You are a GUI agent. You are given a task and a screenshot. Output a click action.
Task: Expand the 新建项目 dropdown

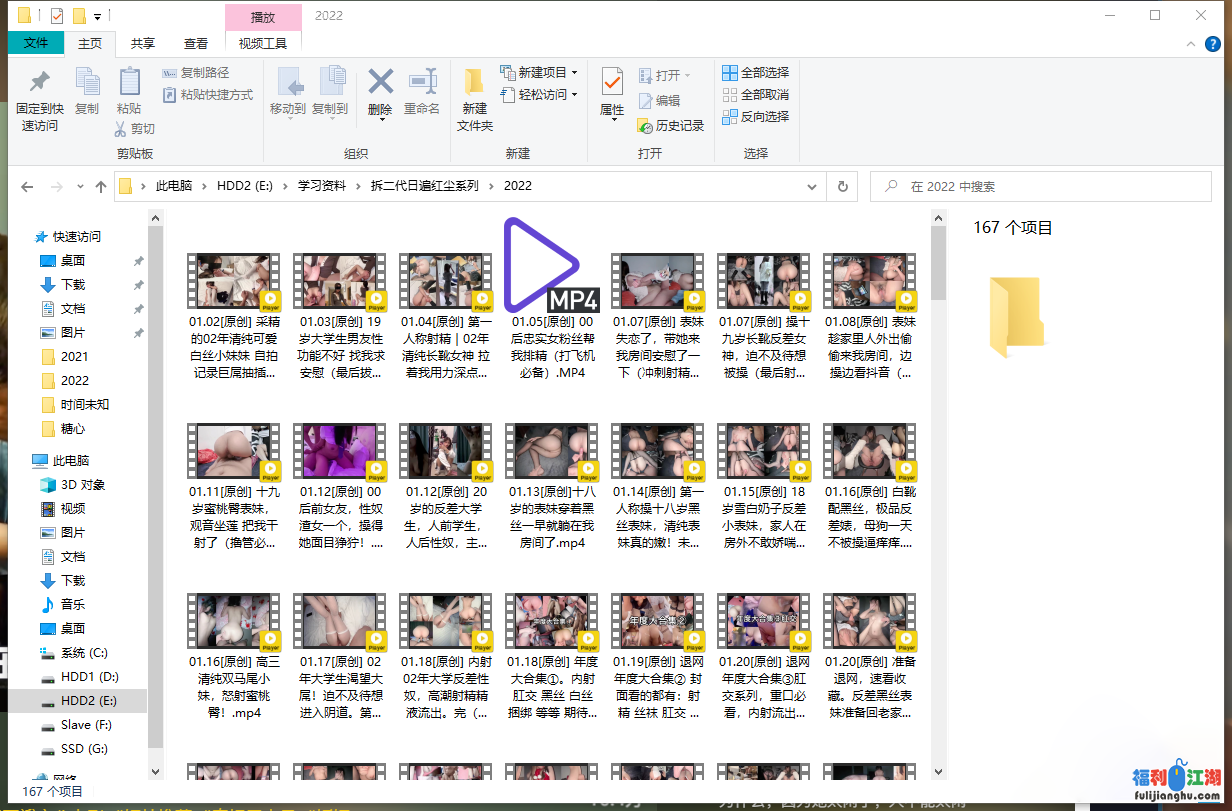(574, 72)
